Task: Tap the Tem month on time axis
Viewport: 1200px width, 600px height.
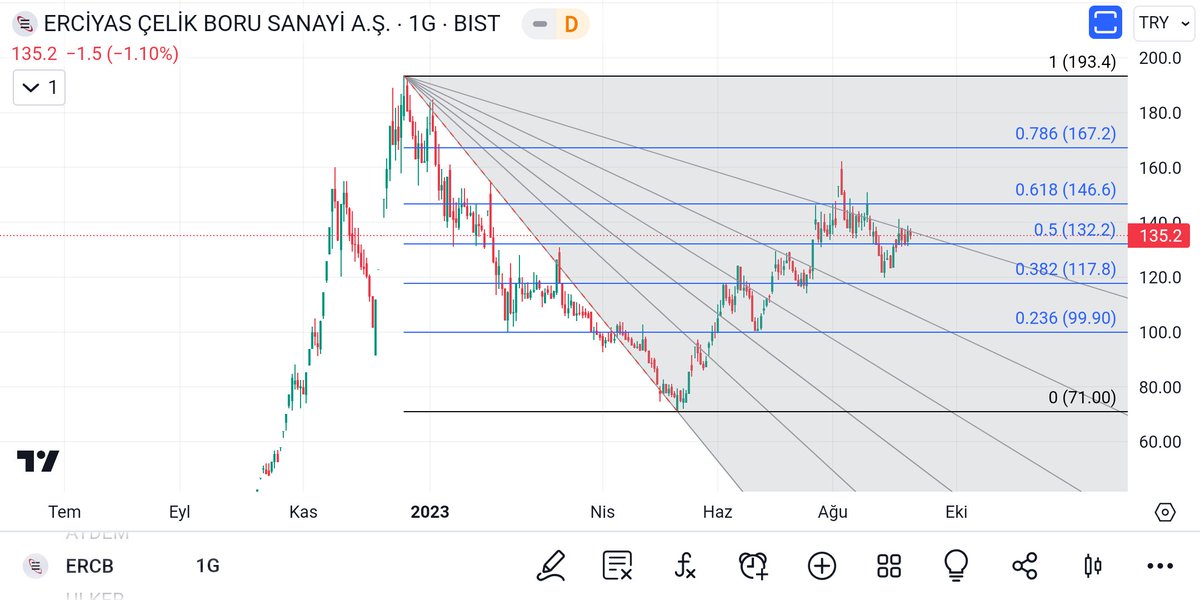Action: coord(65,512)
